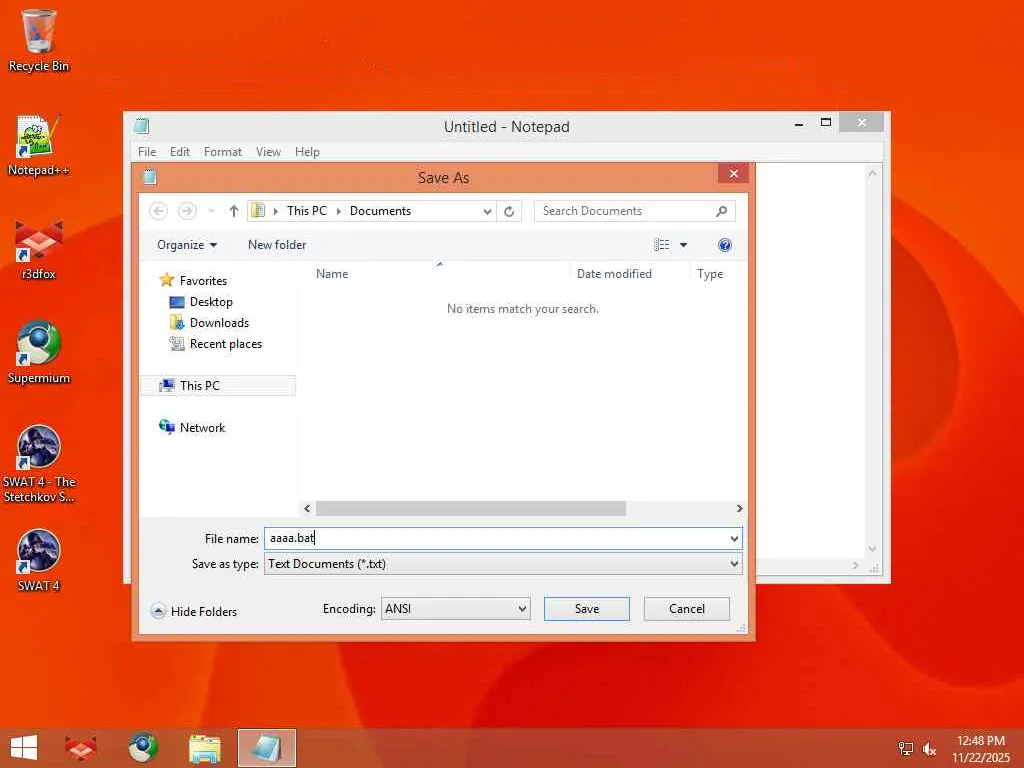The height and width of the screenshot is (768, 1024).
Task: Click the search magnifier icon
Action: point(722,211)
